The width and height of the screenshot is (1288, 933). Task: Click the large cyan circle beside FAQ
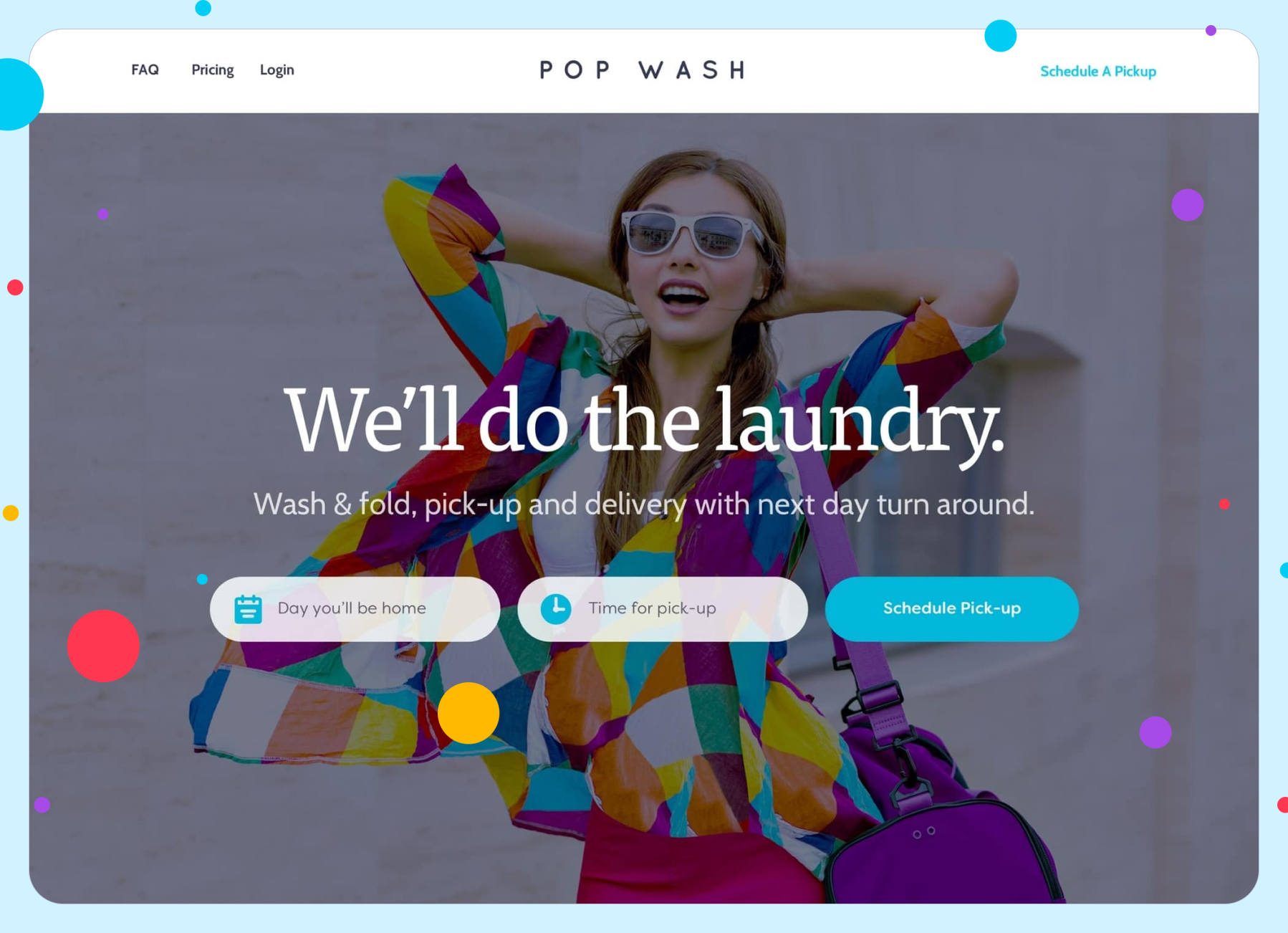point(14,94)
